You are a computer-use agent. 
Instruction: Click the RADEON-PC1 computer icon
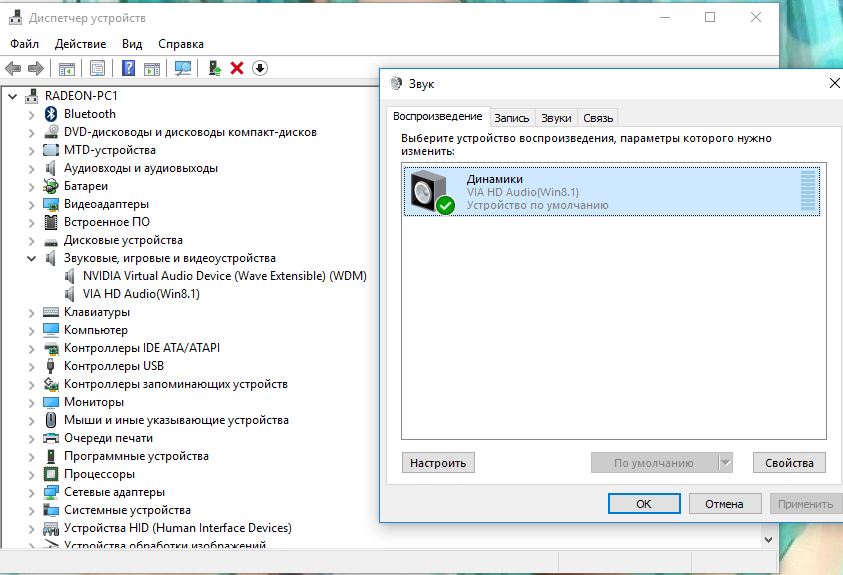click(x=32, y=96)
